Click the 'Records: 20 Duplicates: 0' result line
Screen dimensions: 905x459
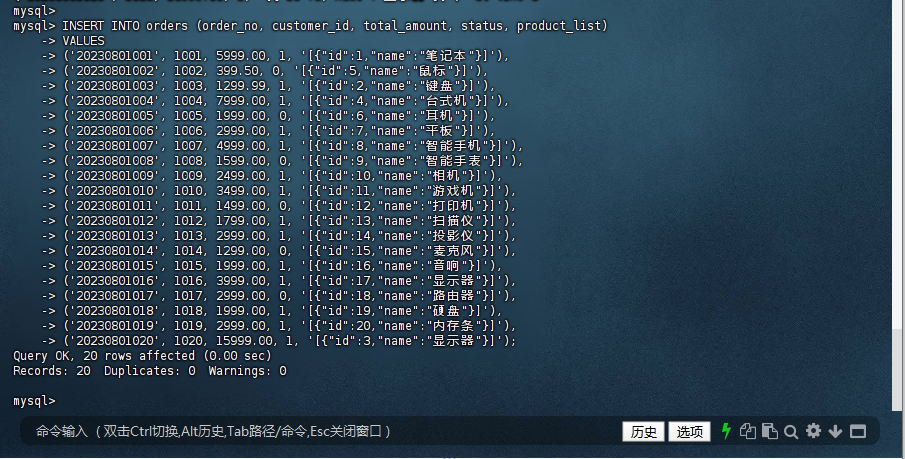coord(150,370)
